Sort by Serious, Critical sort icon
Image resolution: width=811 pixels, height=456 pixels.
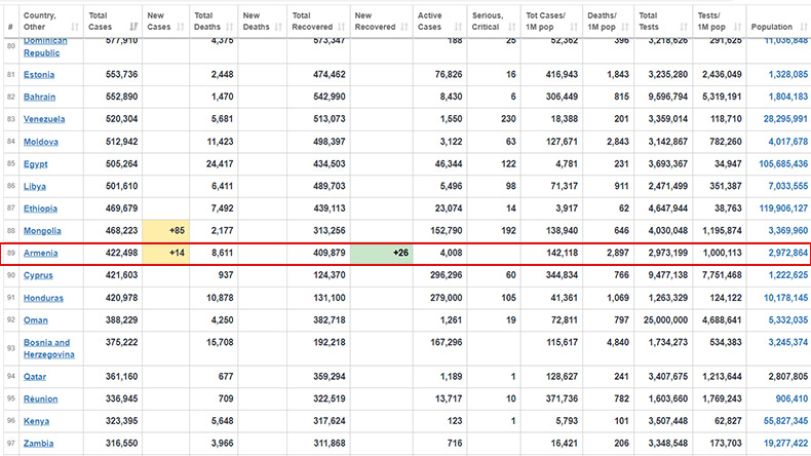click(x=512, y=27)
